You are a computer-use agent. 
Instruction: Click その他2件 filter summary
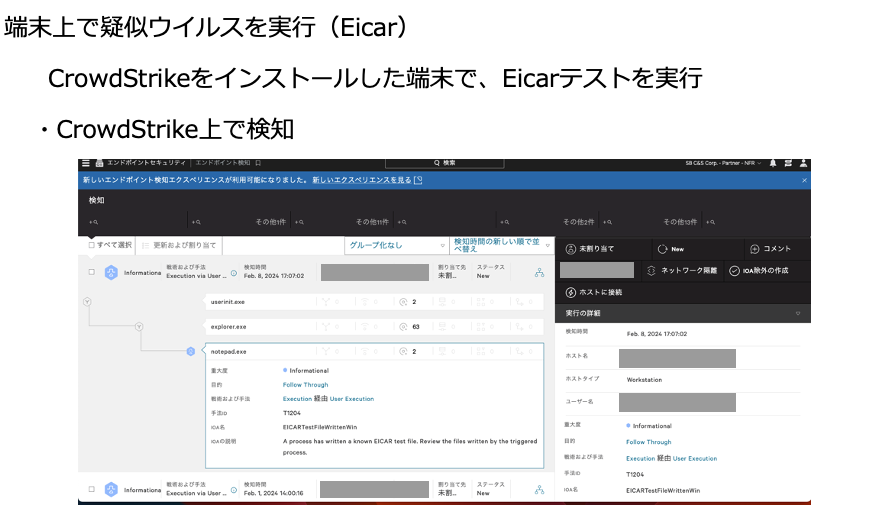(x=578, y=222)
